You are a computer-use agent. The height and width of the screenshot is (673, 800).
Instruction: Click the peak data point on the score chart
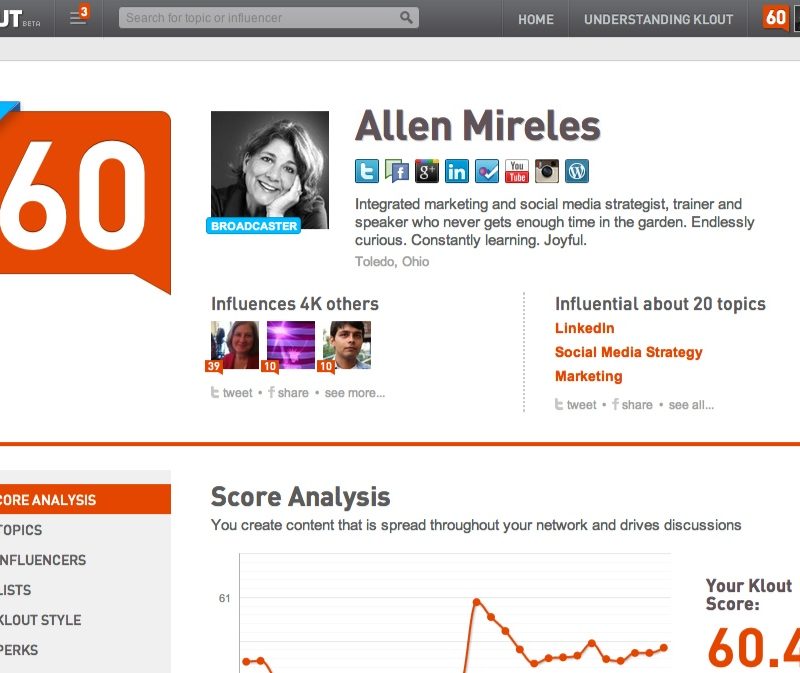[x=477, y=602]
